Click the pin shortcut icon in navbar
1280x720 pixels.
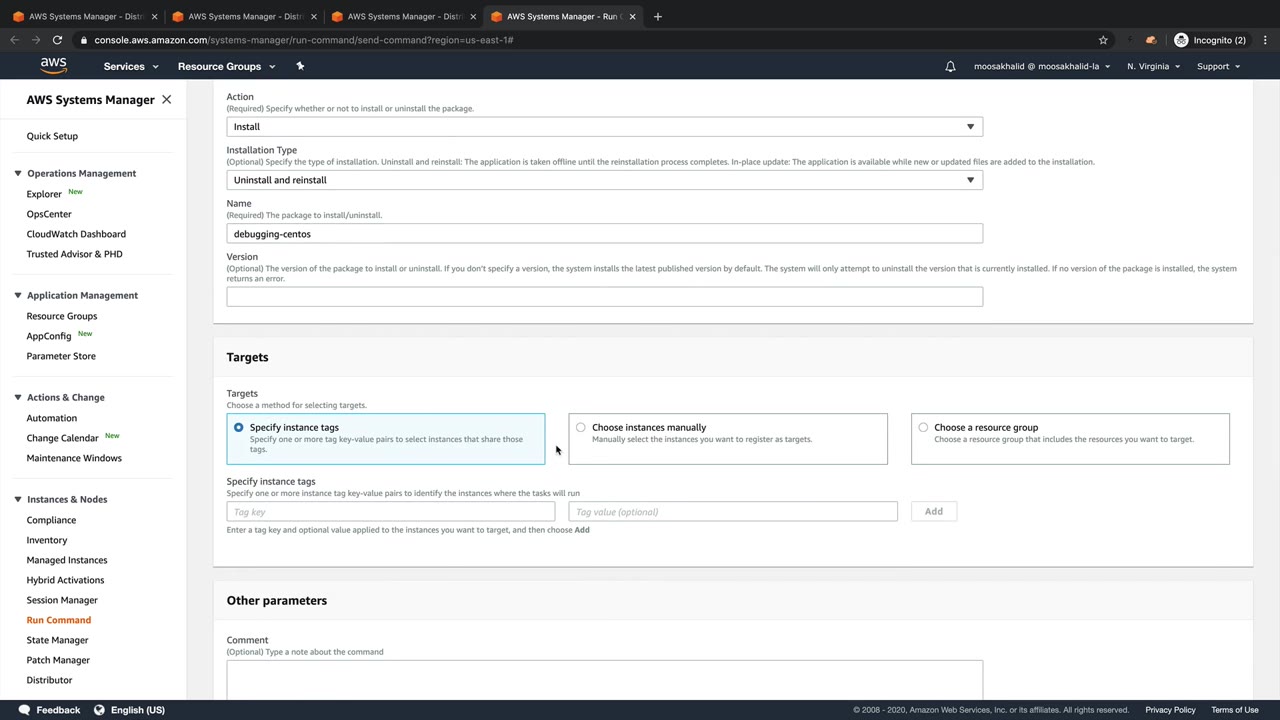click(300, 66)
